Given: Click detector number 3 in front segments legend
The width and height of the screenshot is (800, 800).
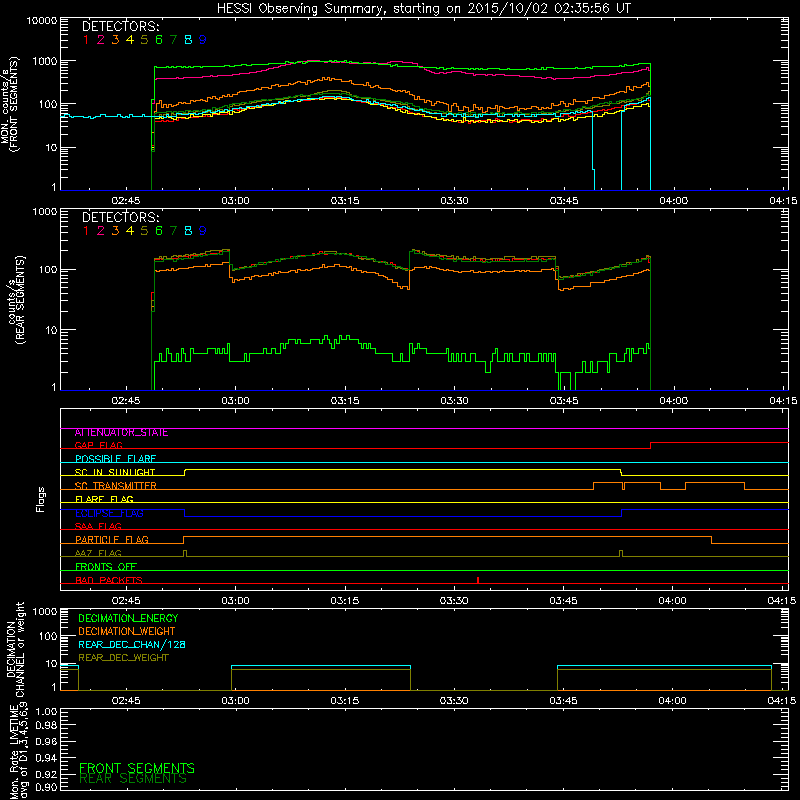Looking at the screenshot, I should (115, 40).
